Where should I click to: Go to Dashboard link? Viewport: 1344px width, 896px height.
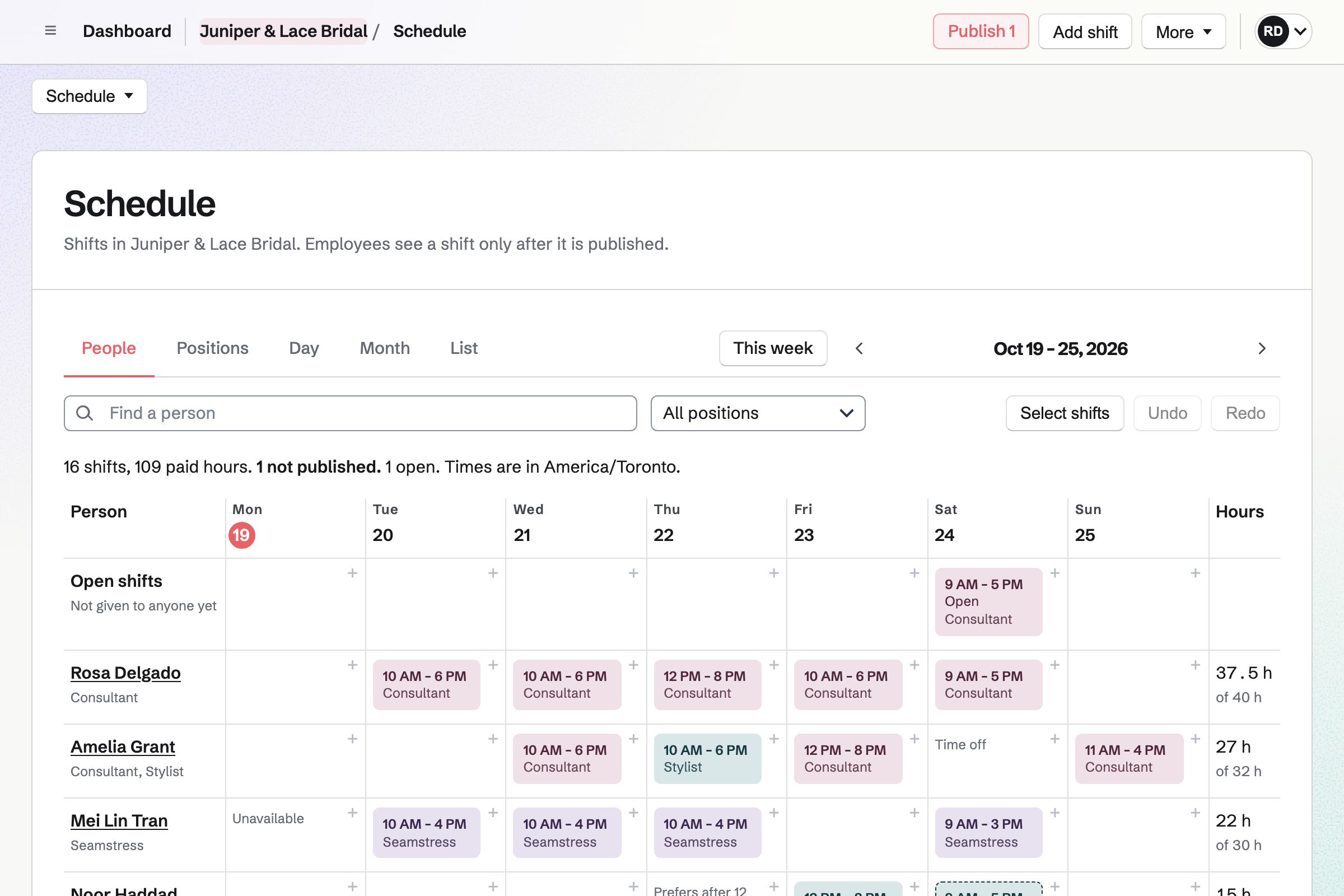(x=127, y=31)
